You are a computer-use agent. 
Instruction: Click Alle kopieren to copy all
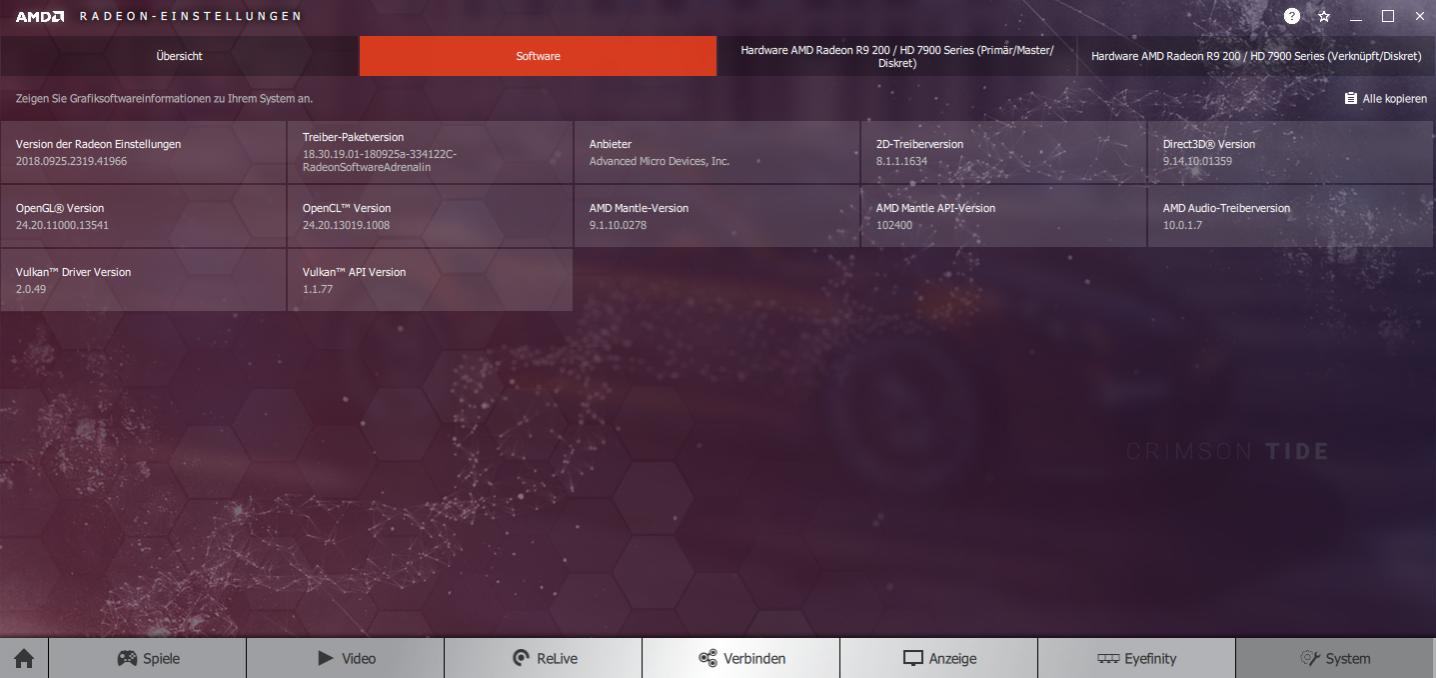point(1386,99)
